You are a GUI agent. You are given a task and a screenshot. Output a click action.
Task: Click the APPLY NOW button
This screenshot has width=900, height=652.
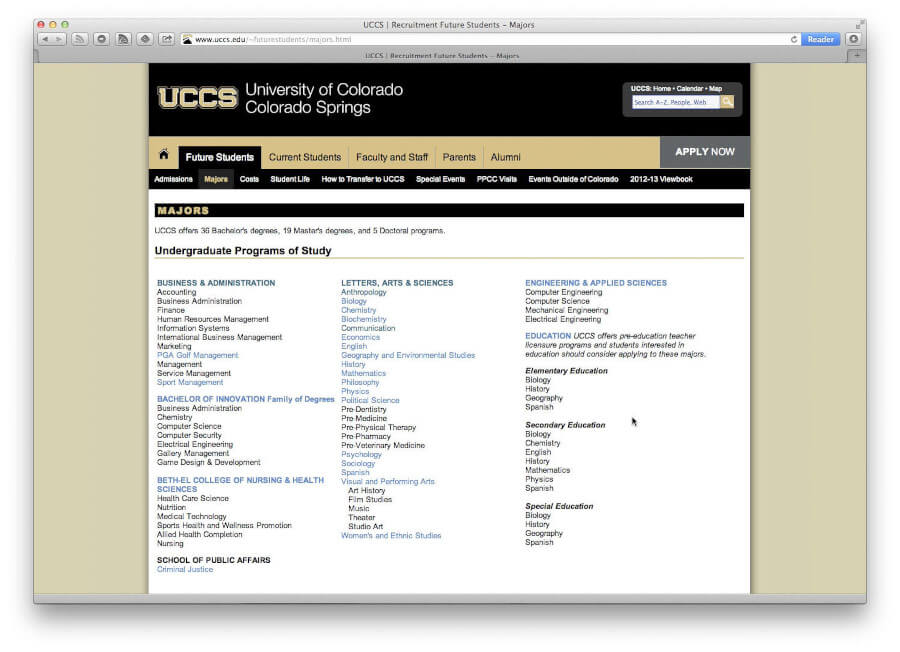[x=705, y=152]
